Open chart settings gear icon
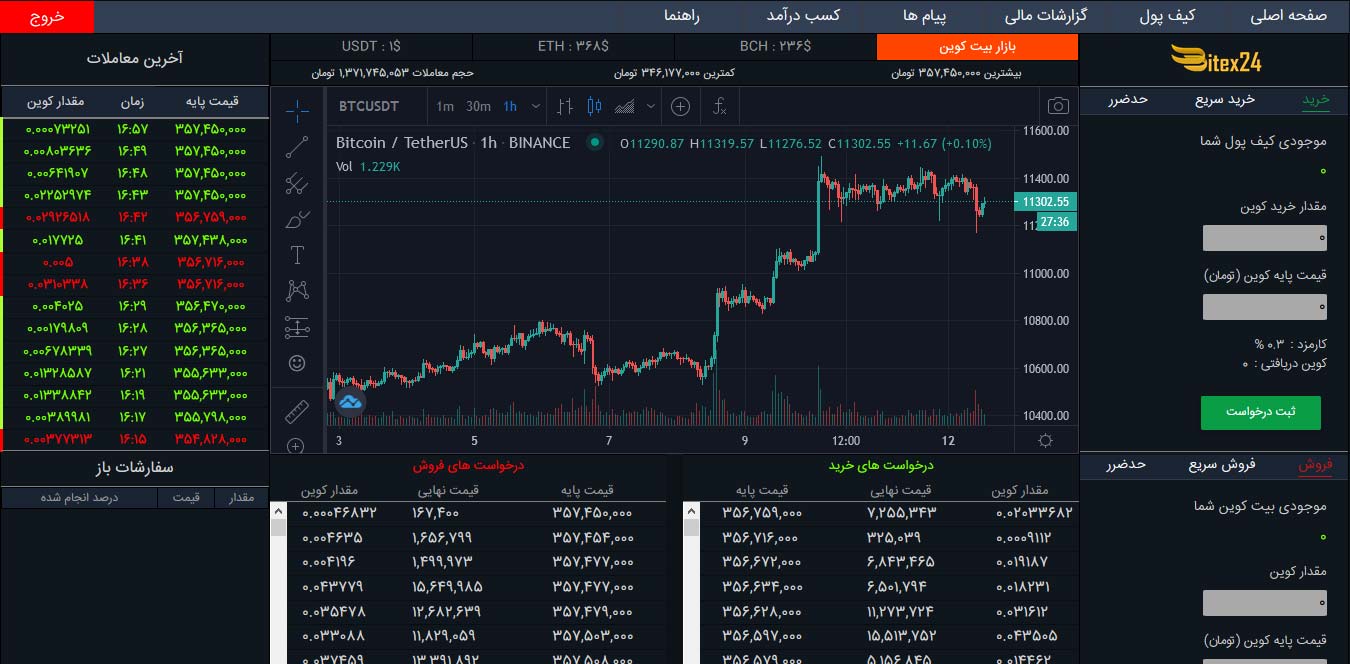The height and width of the screenshot is (664, 1350). tap(1046, 440)
